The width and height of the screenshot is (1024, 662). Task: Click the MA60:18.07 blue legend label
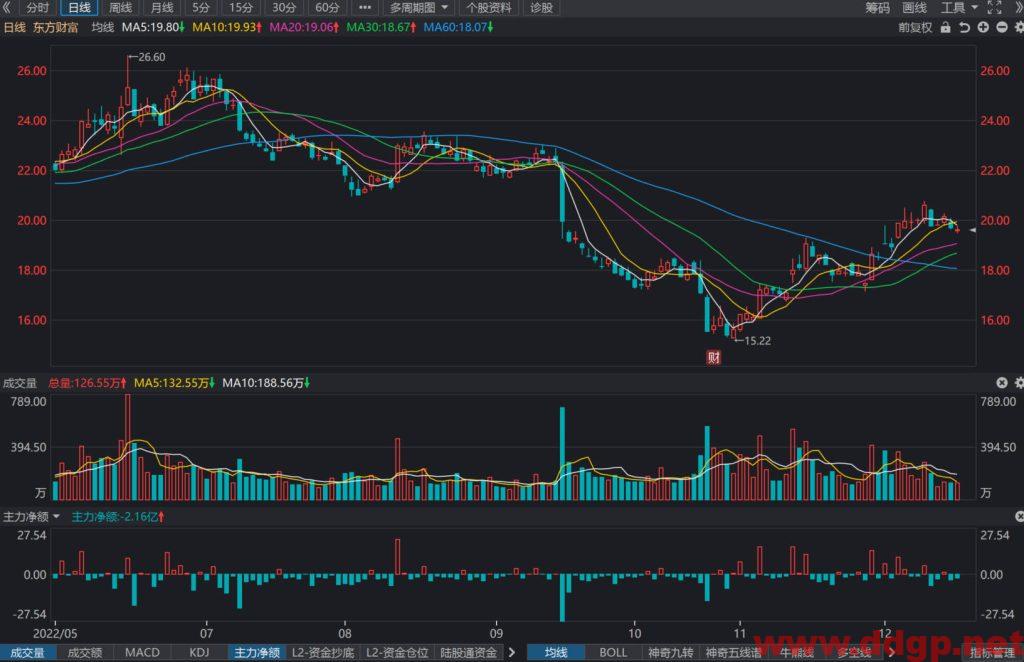(x=458, y=27)
